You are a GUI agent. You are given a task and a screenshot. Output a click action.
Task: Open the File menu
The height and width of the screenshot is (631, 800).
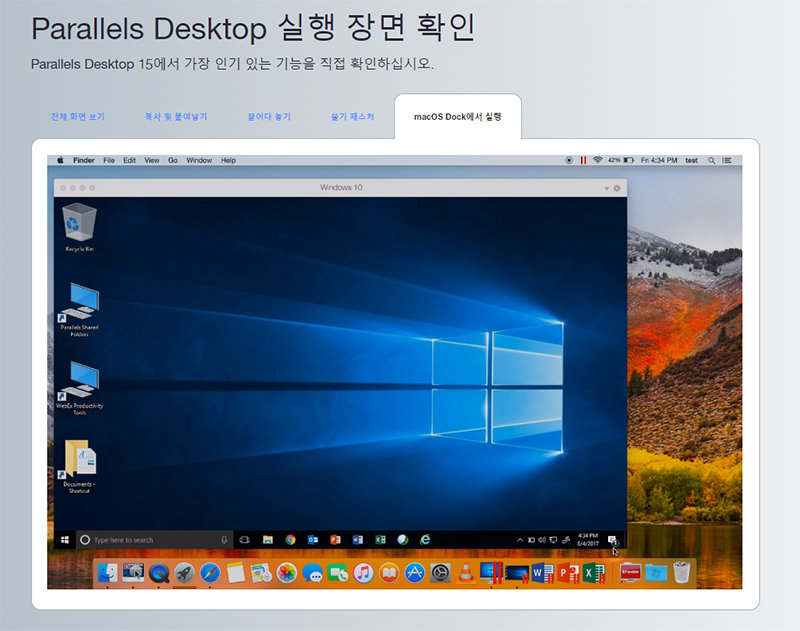[x=109, y=160]
